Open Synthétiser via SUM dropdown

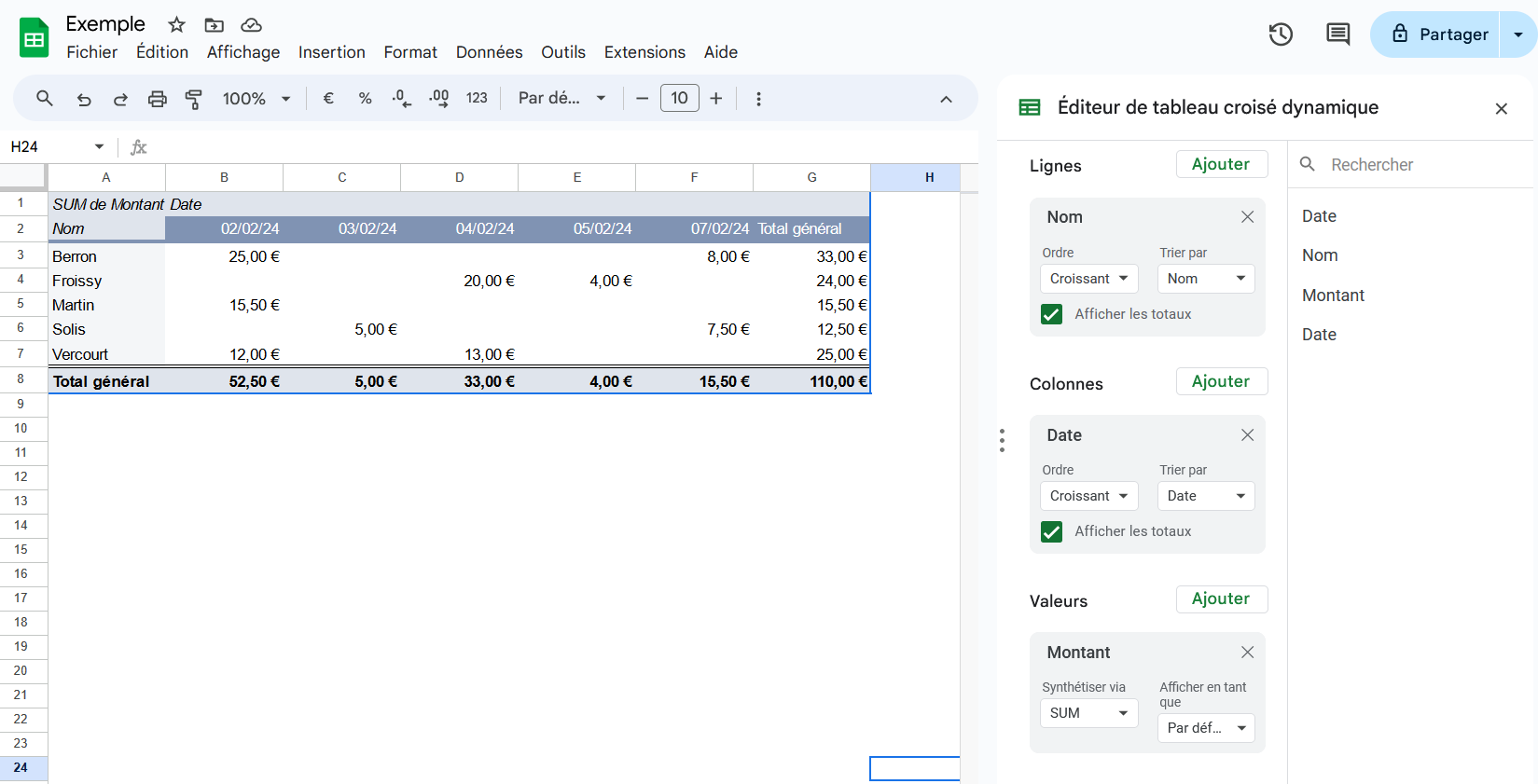coord(1088,713)
